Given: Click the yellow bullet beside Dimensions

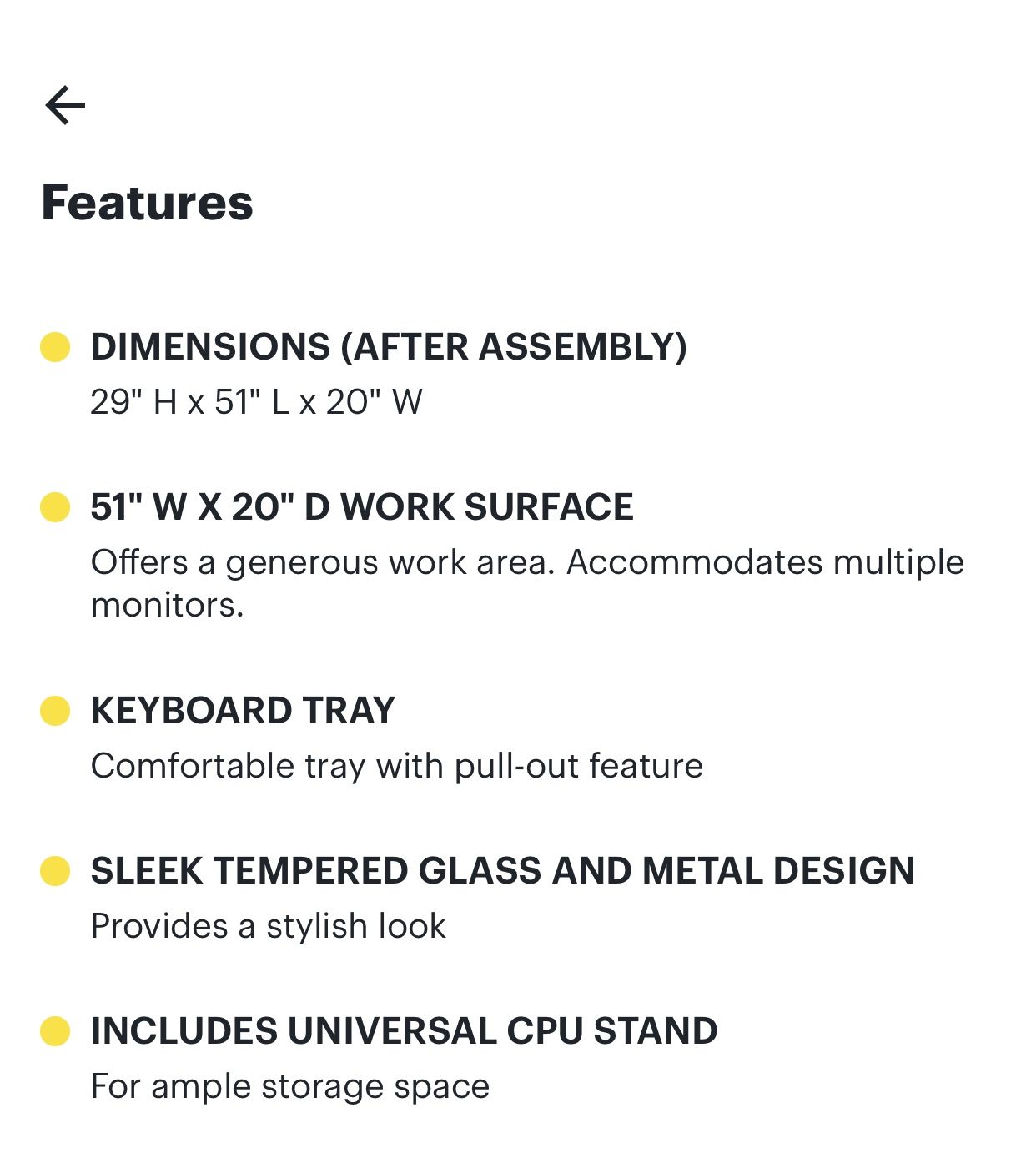Looking at the screenshot, I should click(55, 347).
